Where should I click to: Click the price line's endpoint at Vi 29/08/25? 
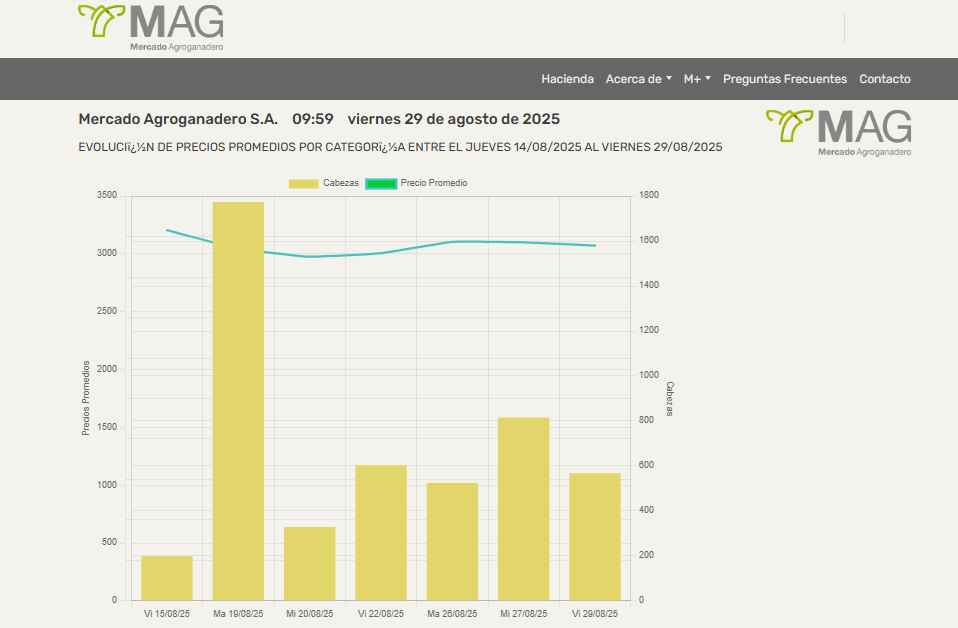coord(595,246)
